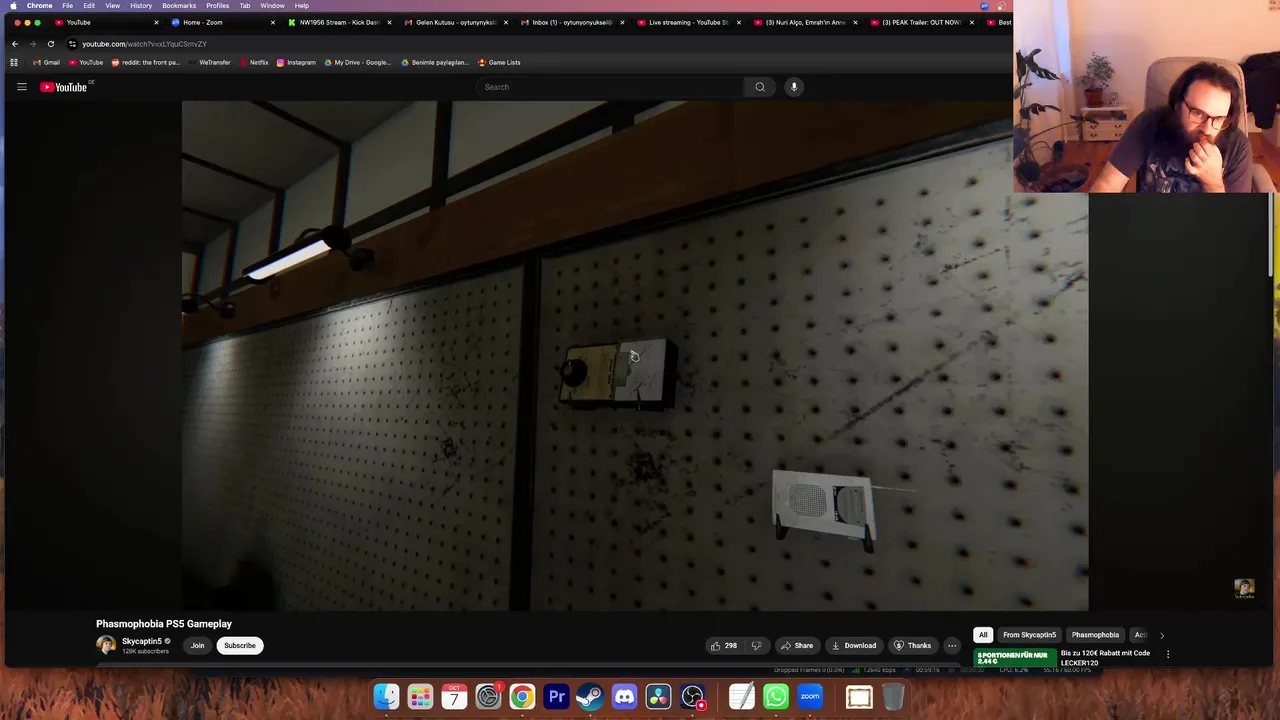
Task: Open ad options three-dot menu
Action: [1168, 654]
